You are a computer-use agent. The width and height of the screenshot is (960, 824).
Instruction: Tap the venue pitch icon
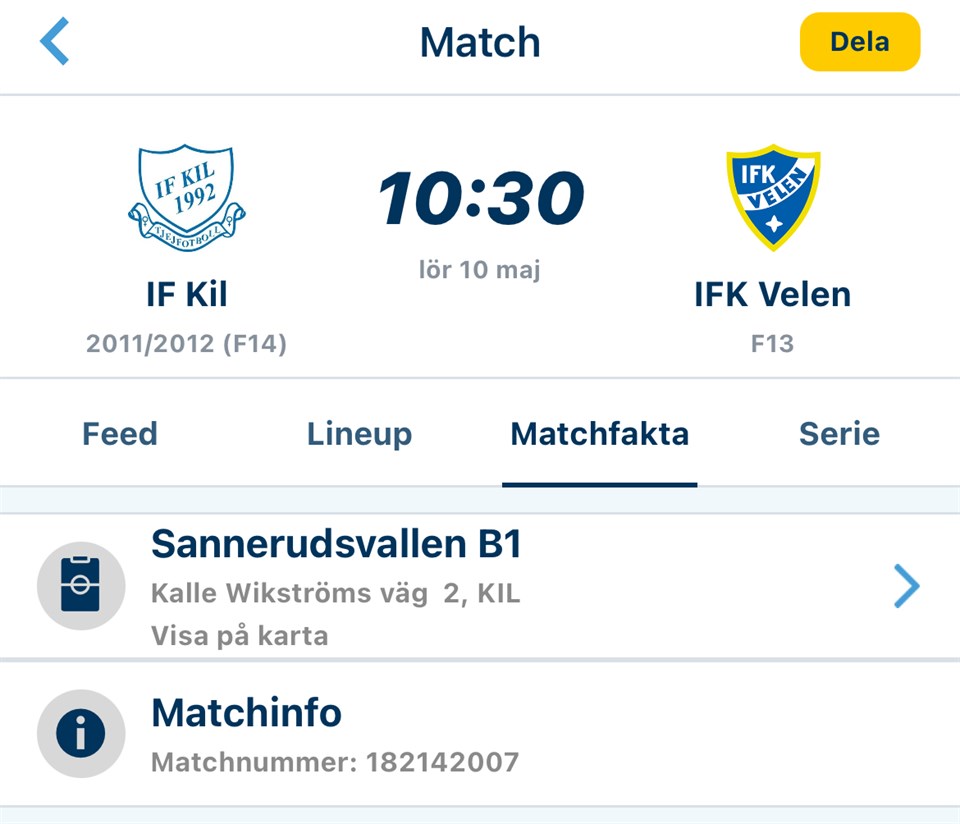click(x=81, y=586)
